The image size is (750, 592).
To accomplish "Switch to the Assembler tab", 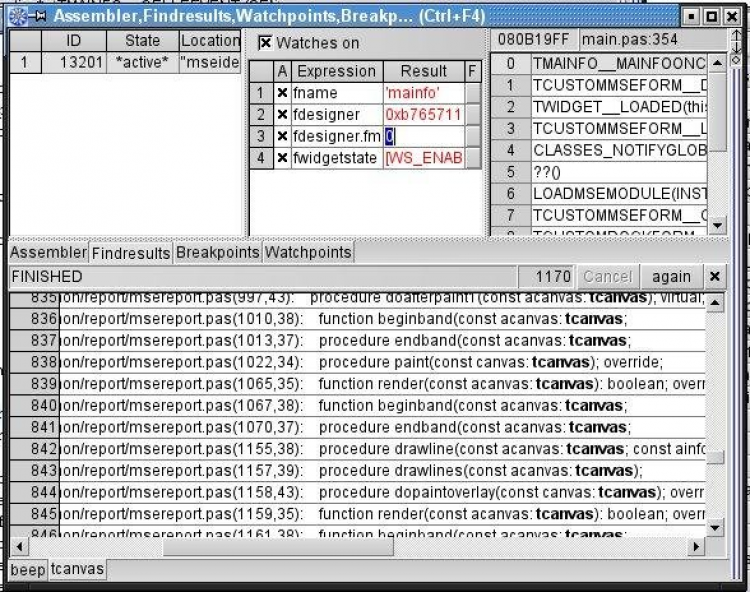I will (48, 253).
